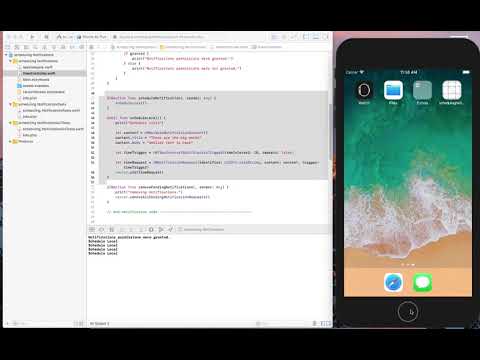Click Step Out in debug bar
The width and height of the screenshot is (480, 360).
pyautogui.click(x=141, y=229)
